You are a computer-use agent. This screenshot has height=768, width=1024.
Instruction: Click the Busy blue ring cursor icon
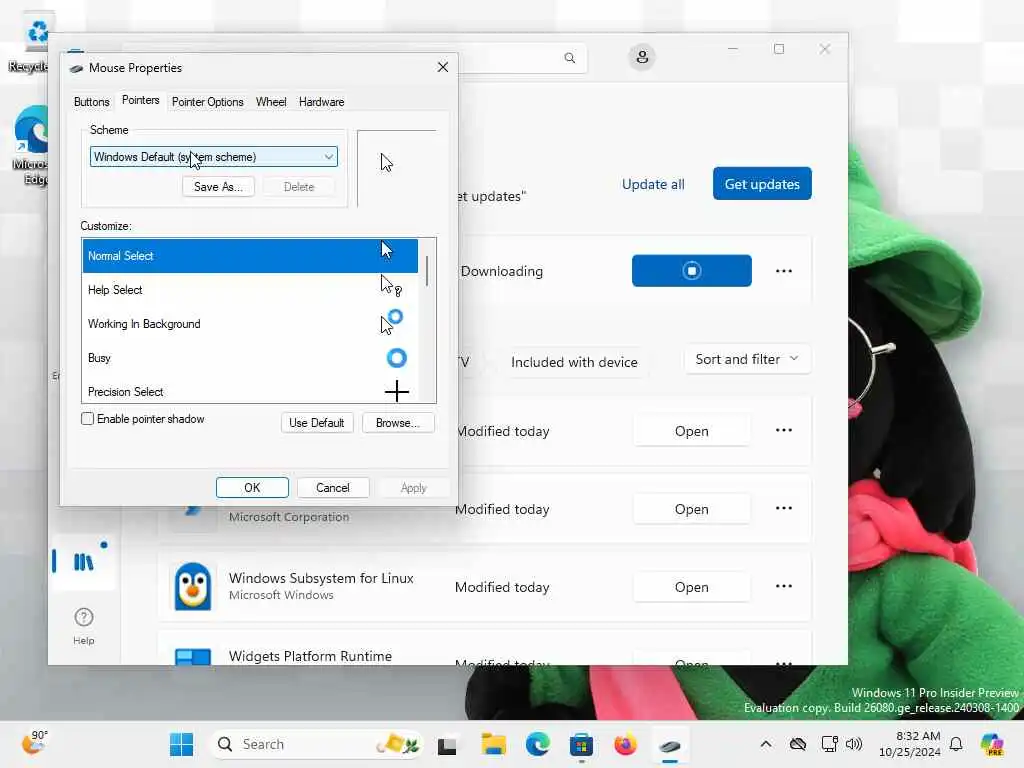[396, 358]
